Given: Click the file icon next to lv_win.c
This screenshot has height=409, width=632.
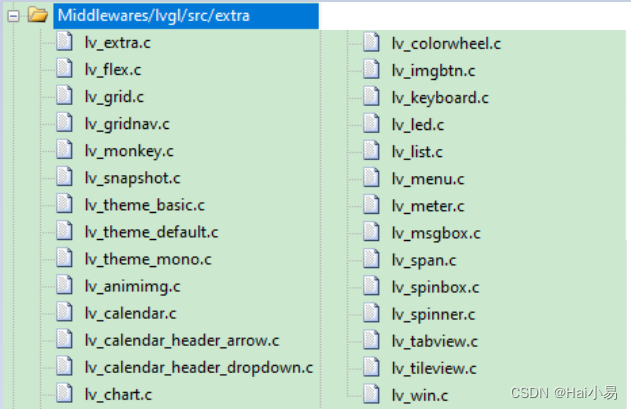Looking at the screenshot, I should 371,394.
